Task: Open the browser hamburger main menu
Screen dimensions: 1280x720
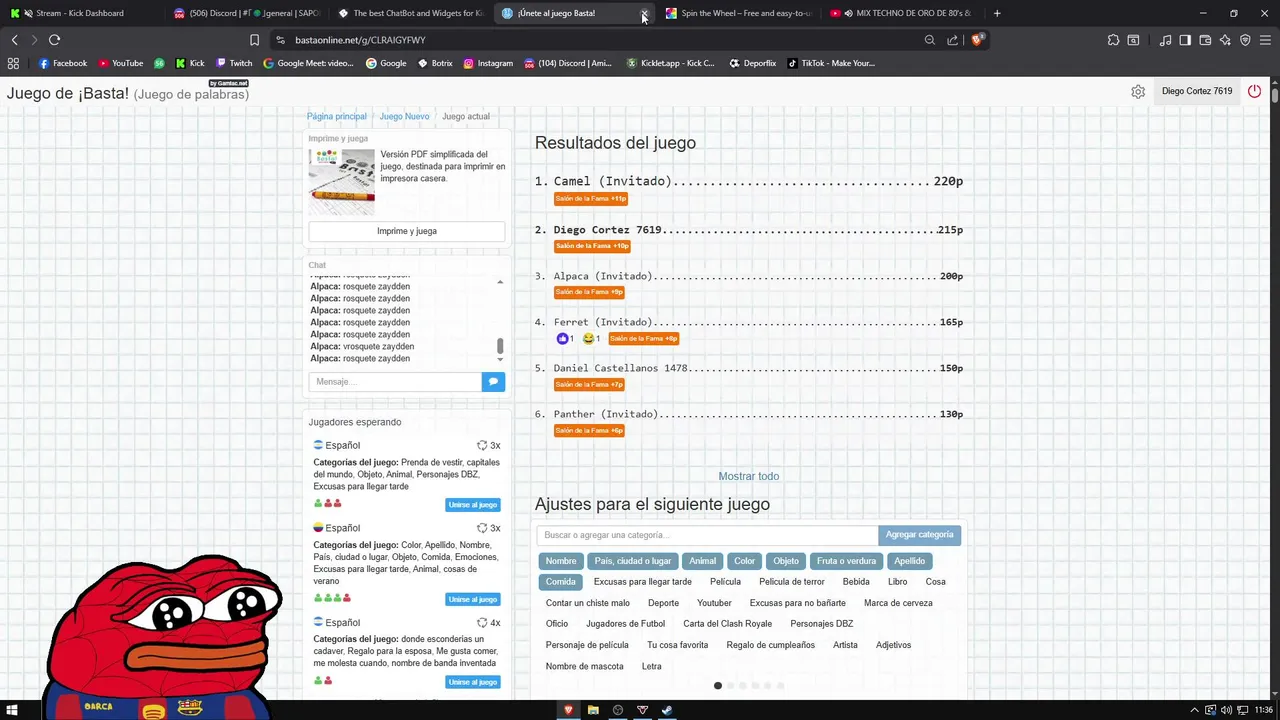Action: [x=1265, y=40]
